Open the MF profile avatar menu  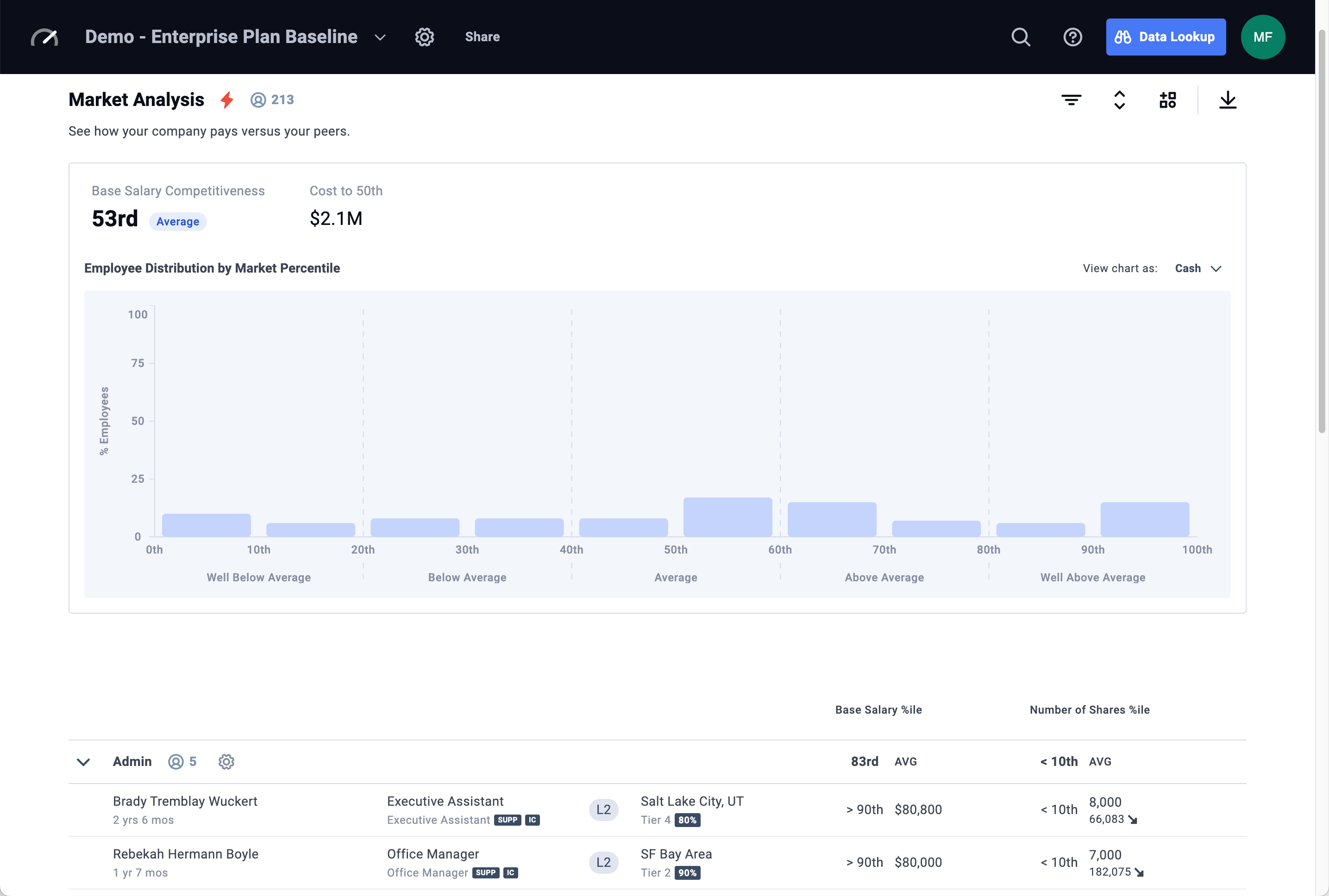(1262, 37)
